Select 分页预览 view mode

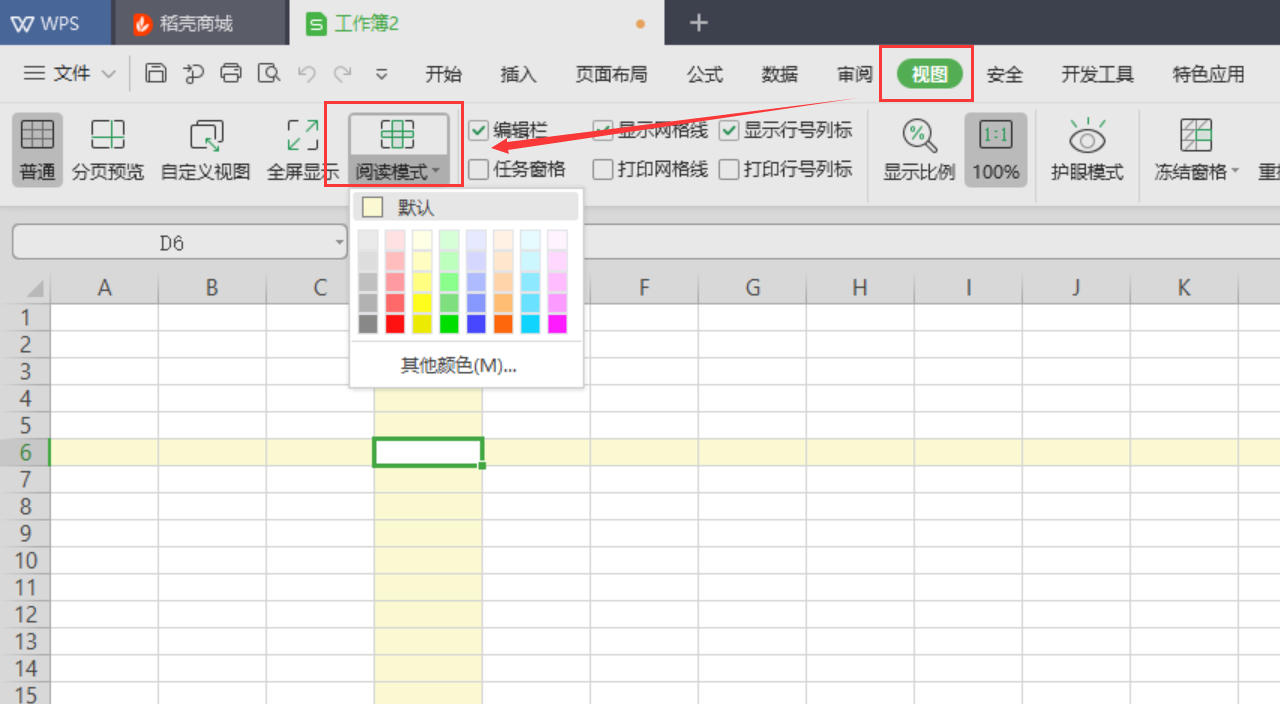pyautogui.click(x=107, y=149)
